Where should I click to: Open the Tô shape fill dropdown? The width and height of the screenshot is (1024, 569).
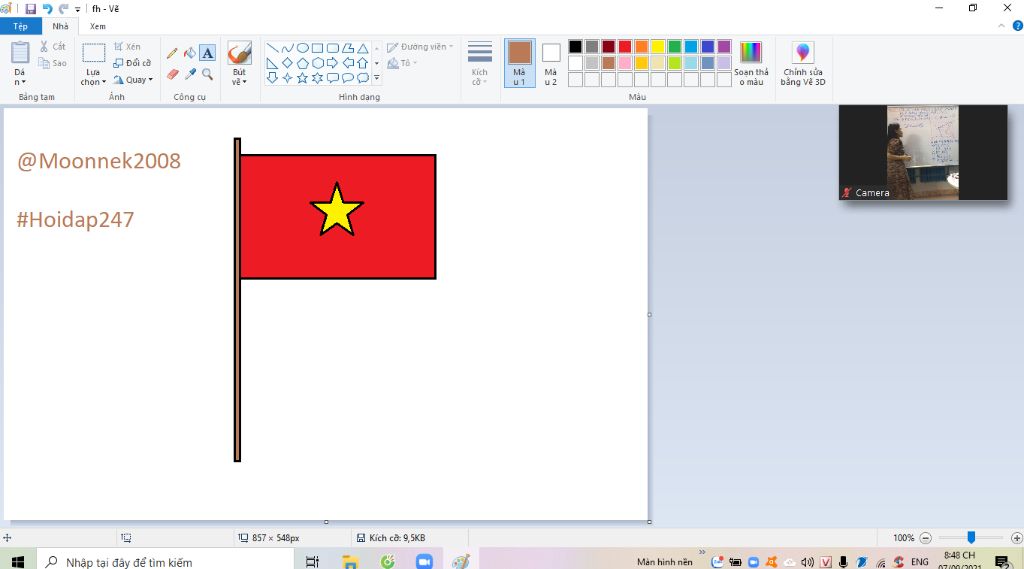pyautogui.click(x=402, y=63)
